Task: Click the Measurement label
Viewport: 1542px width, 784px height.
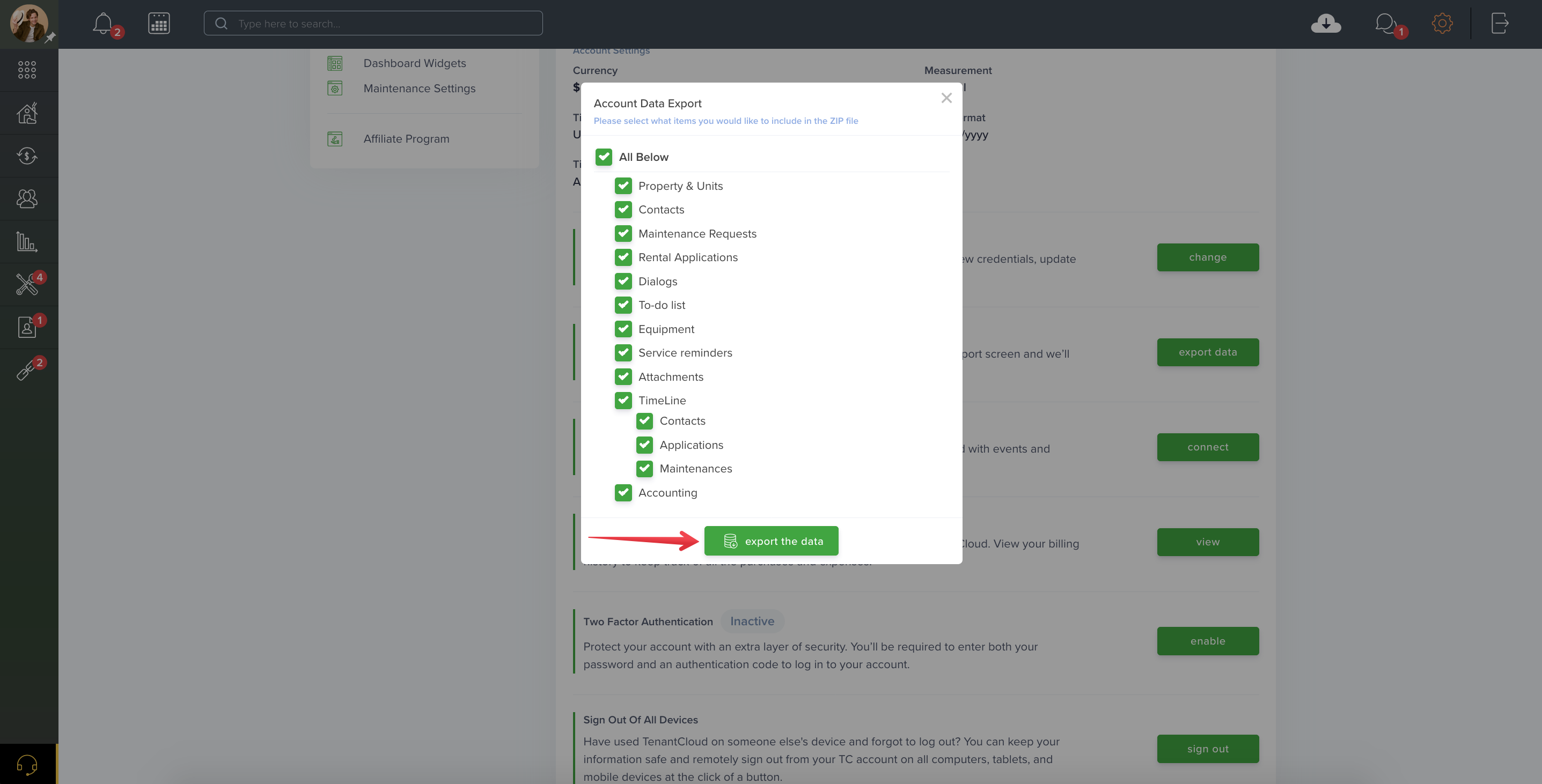Action: [x=958, y=71]
